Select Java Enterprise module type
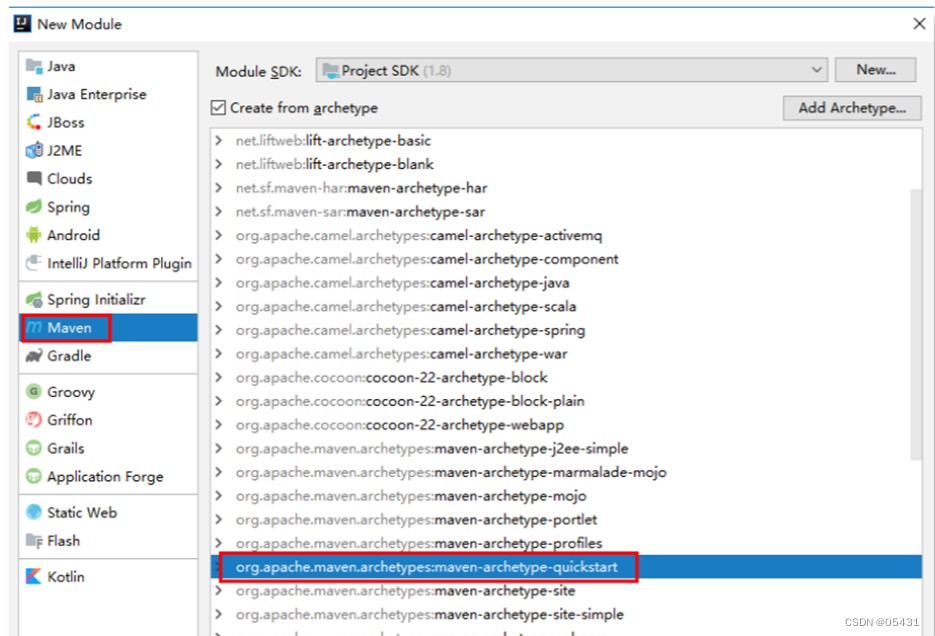Image resolution: width=935 pixels, height=636 pixels. [108, 94]
